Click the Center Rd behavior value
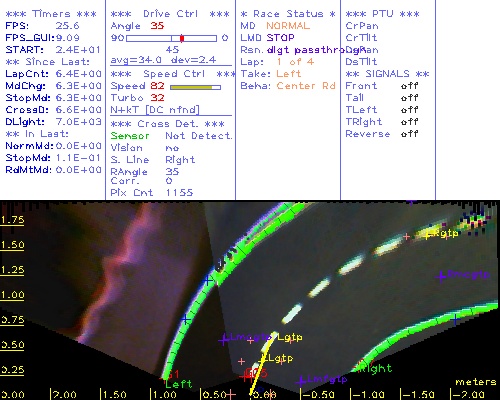 pos(306,86)
